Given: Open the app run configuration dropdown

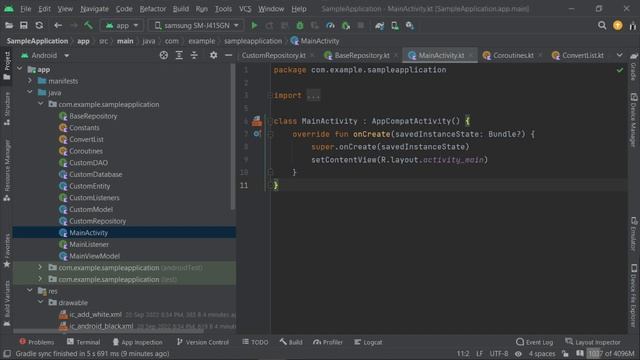Looking at the screenshot, I should click(x=122, y=25).
